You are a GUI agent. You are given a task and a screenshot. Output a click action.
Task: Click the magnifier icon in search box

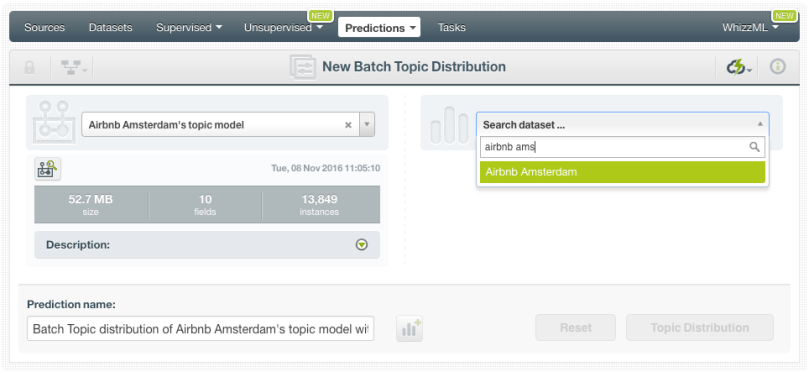754,147
